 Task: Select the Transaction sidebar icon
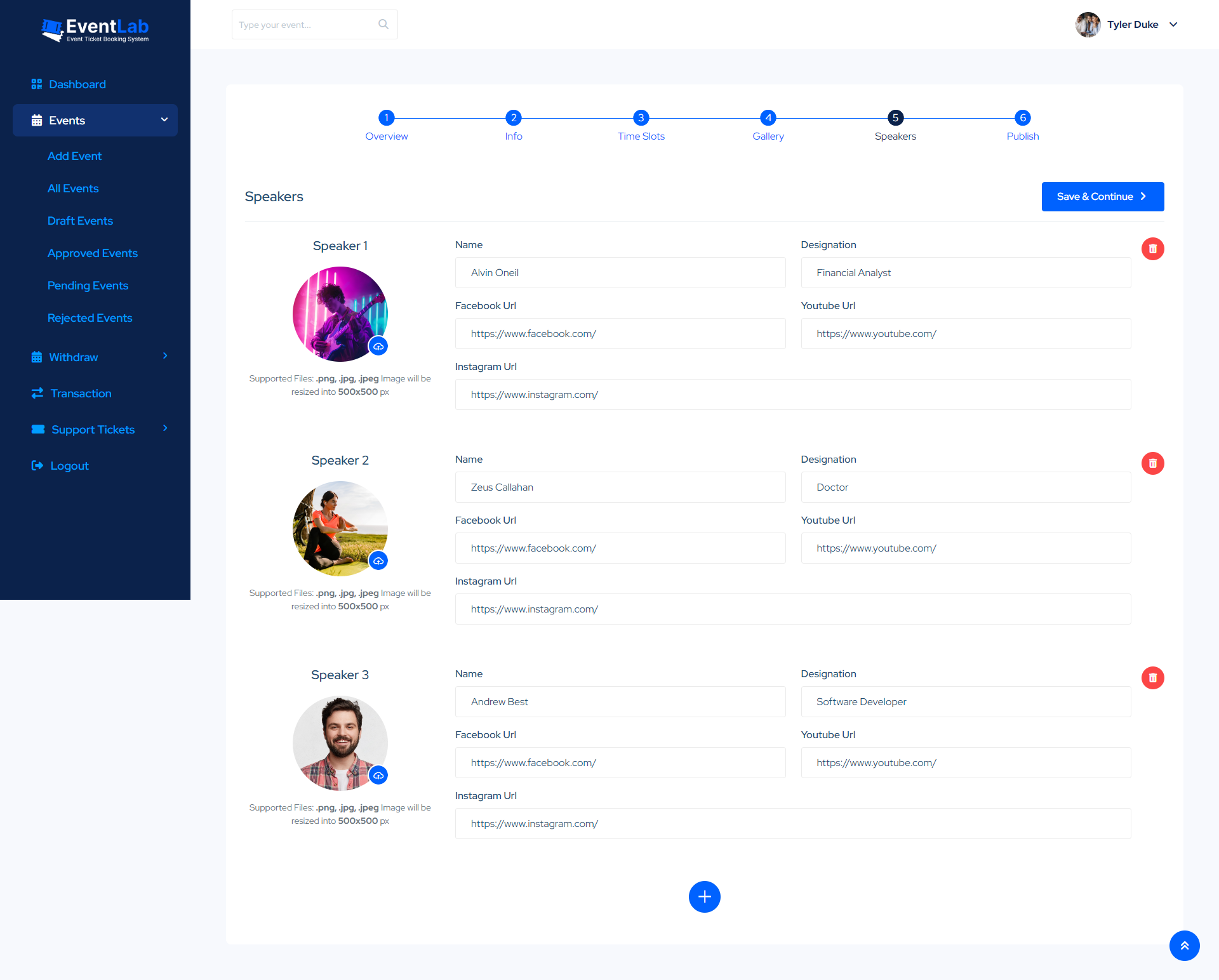click(x=37, y=393)
